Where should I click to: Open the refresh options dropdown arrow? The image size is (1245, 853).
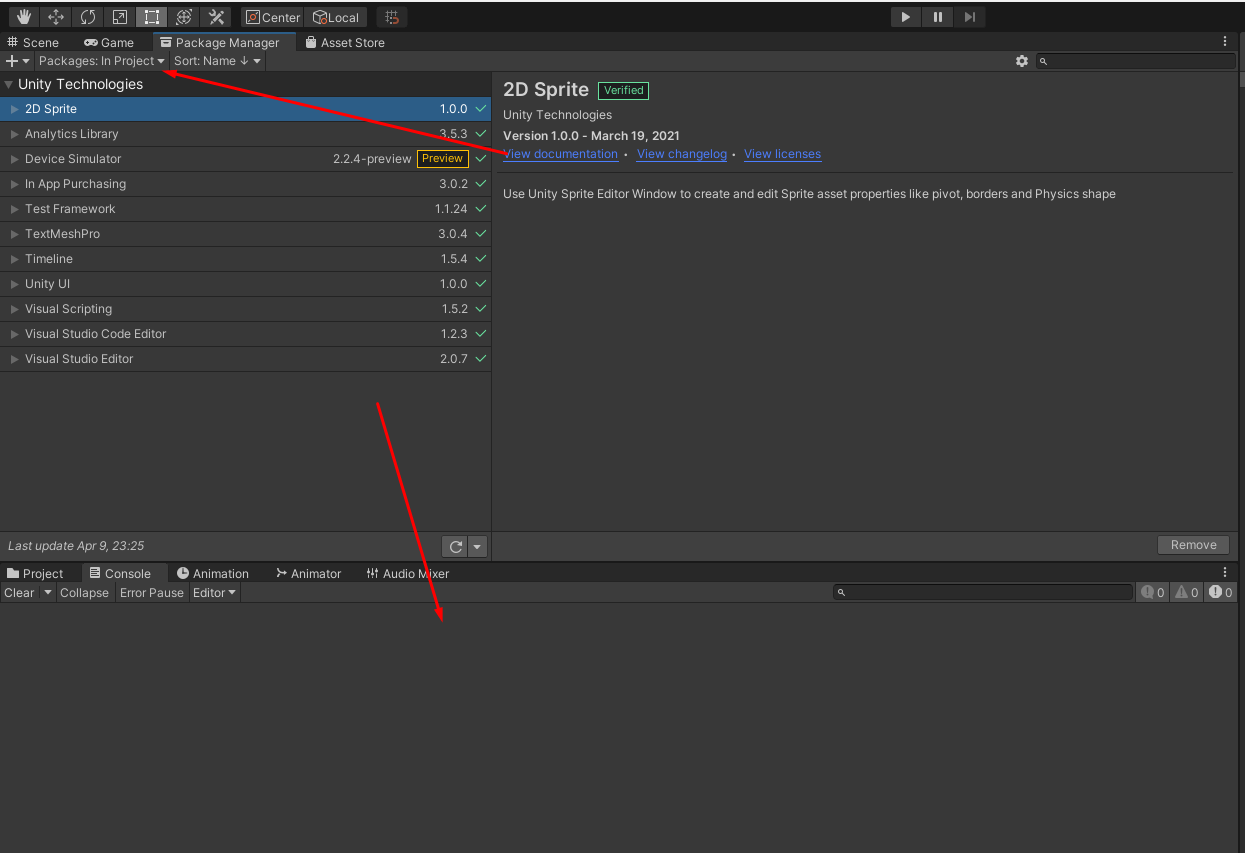[477, 546]
